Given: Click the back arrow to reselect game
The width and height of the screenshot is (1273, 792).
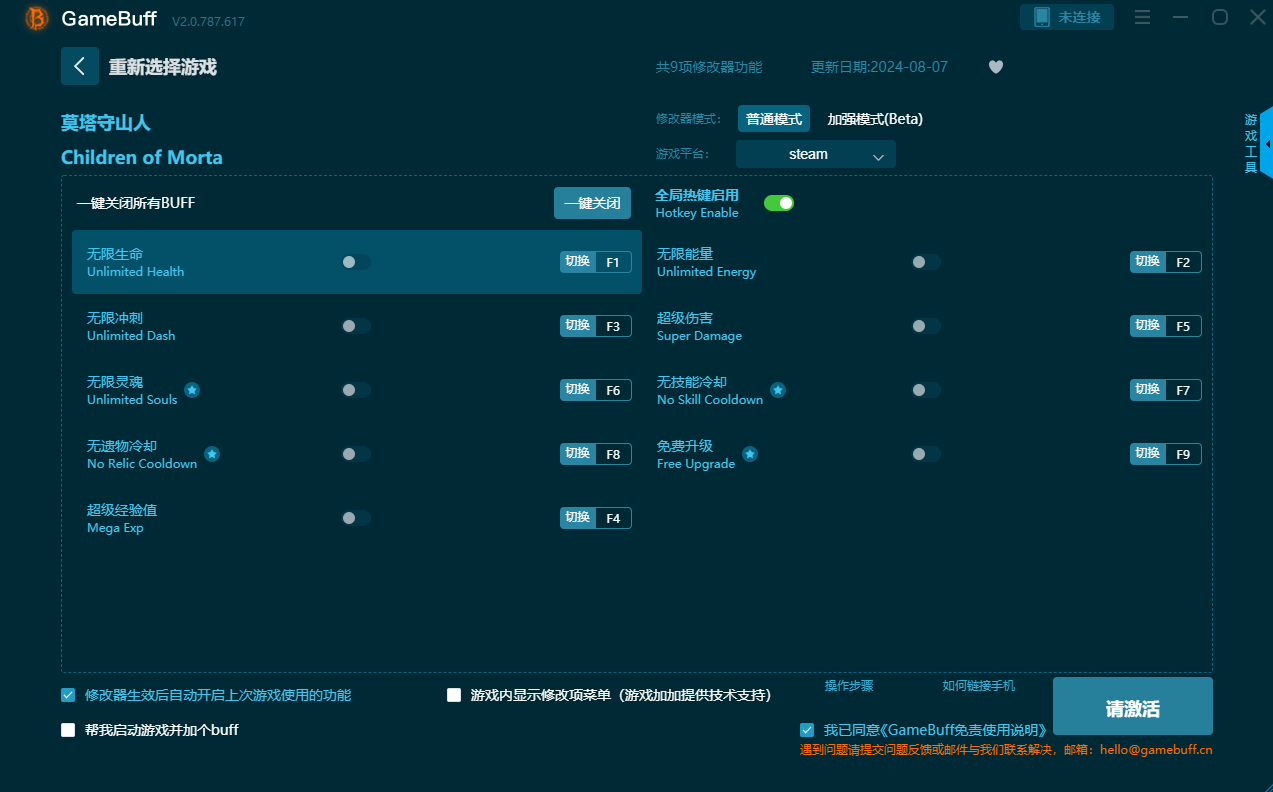Looking at the screenshot, I should click(80, 66).
